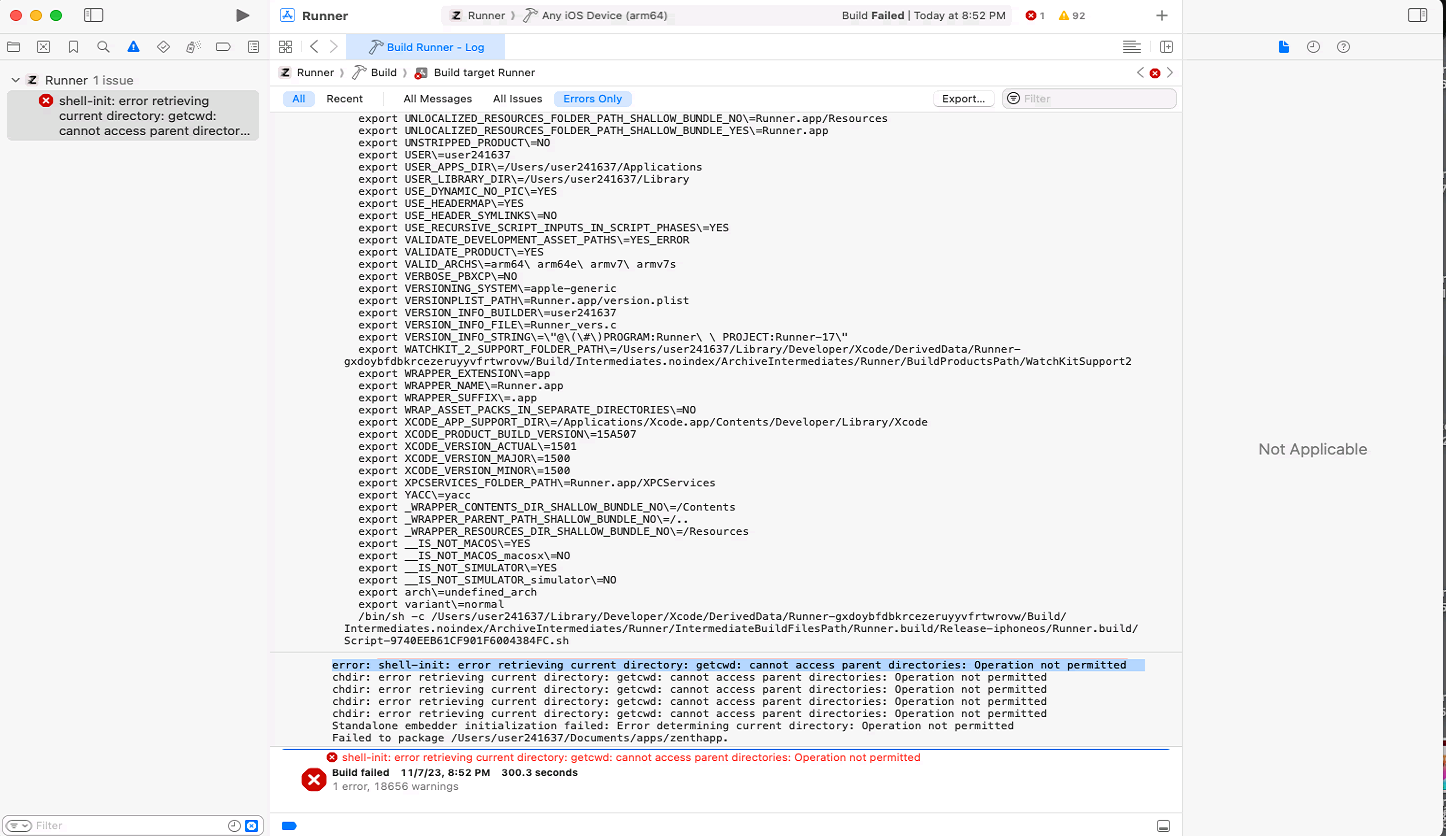Choose the Any iOS Device destination
The width and height of the screenshot is (1446, 836).
pos(596,16)
